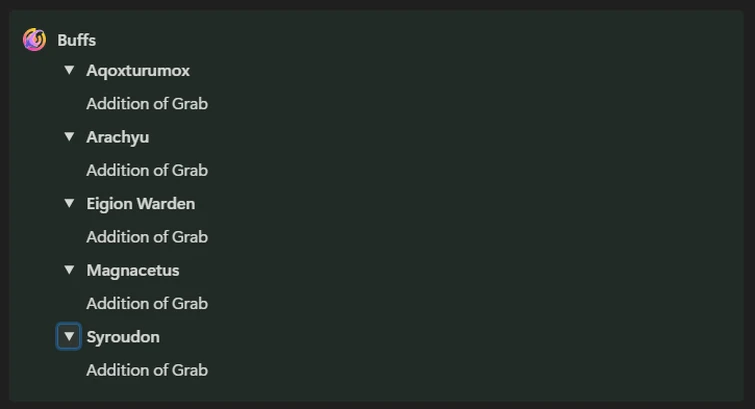
Task: Select Addition of Grab under Syroudon
Action: click(x=146, y=370)
